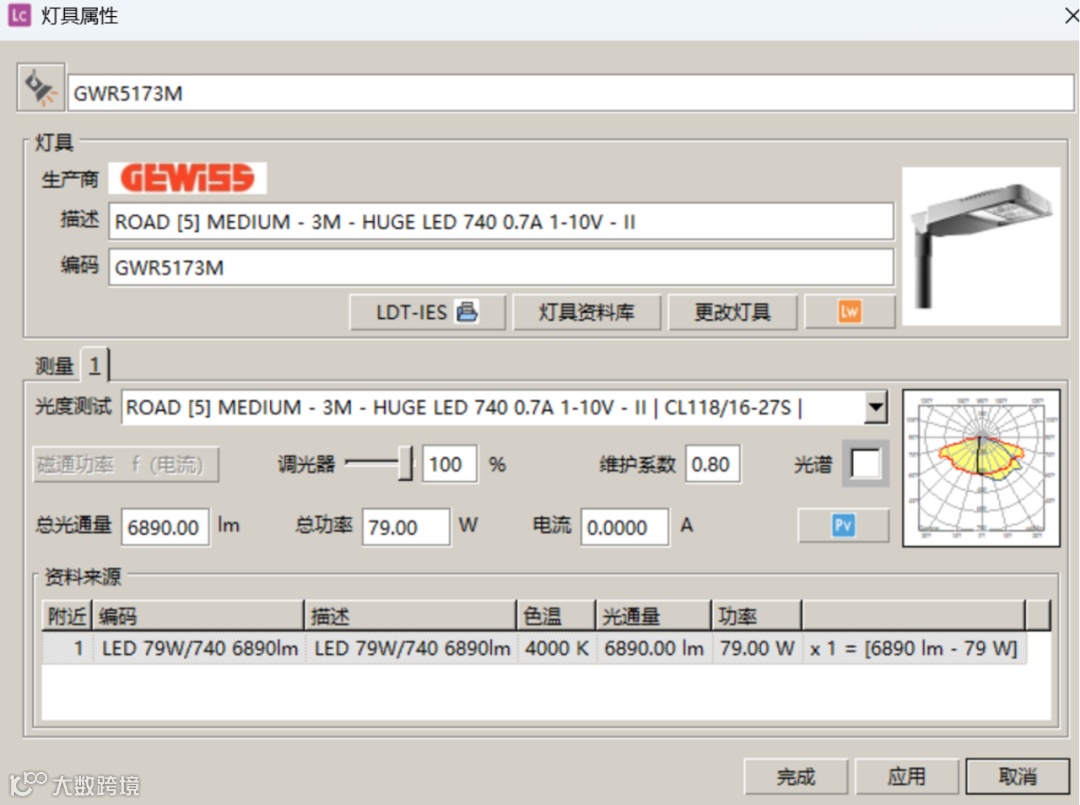1080x805 pixels.
Task: Click the 编码 column header in source table
Action: [x=198, y=616]
